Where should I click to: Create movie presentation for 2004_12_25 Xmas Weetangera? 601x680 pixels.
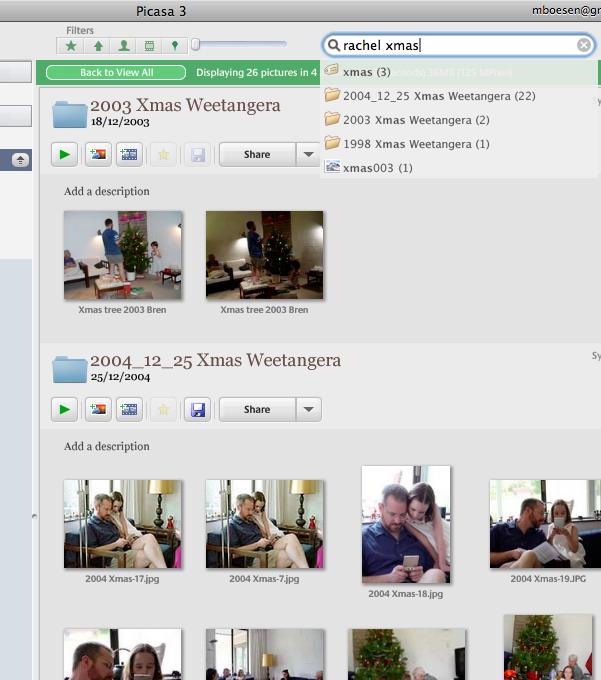tap(129, 409)
